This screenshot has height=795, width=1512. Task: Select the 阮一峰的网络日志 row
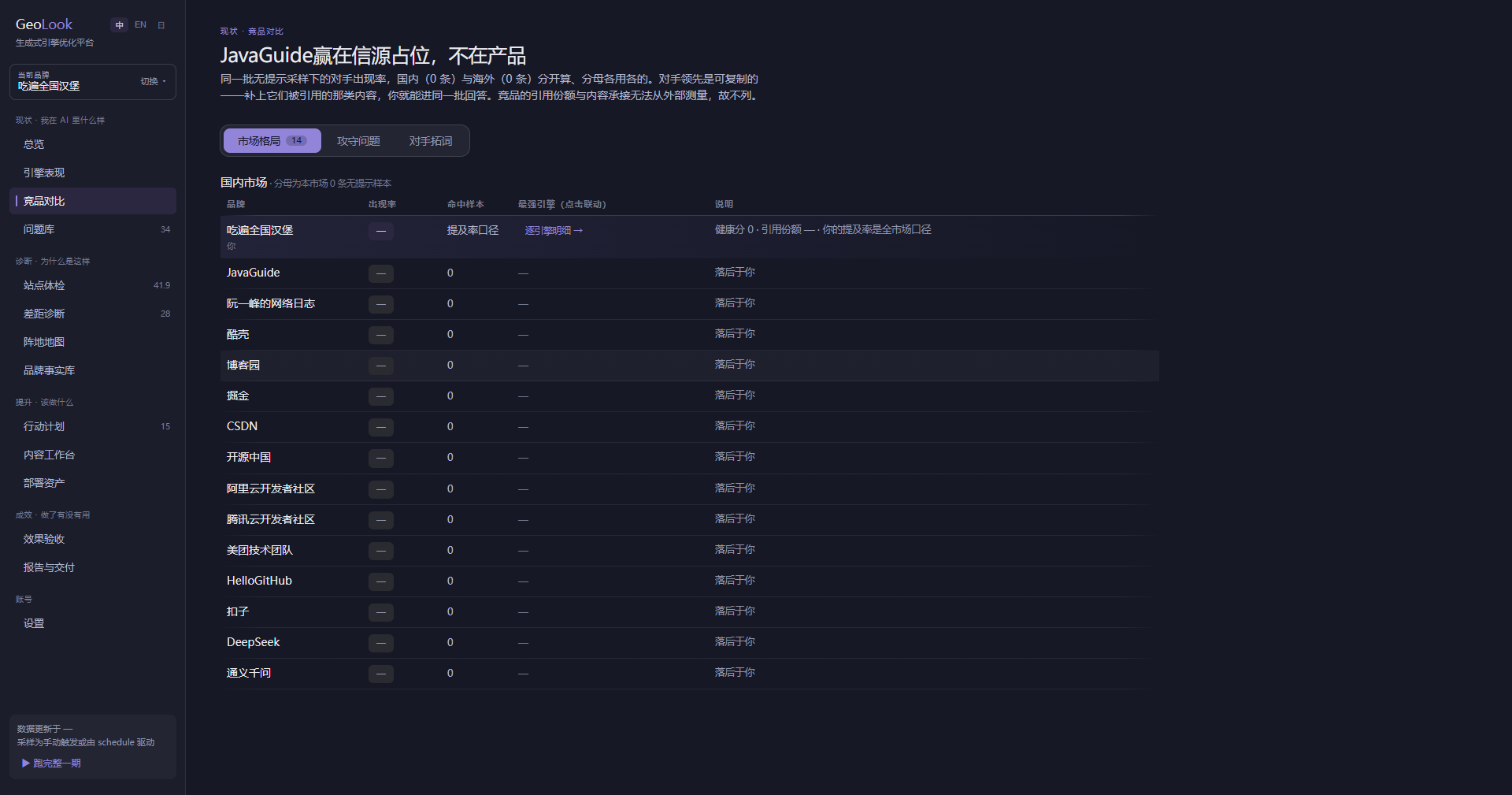coord(690,304)
